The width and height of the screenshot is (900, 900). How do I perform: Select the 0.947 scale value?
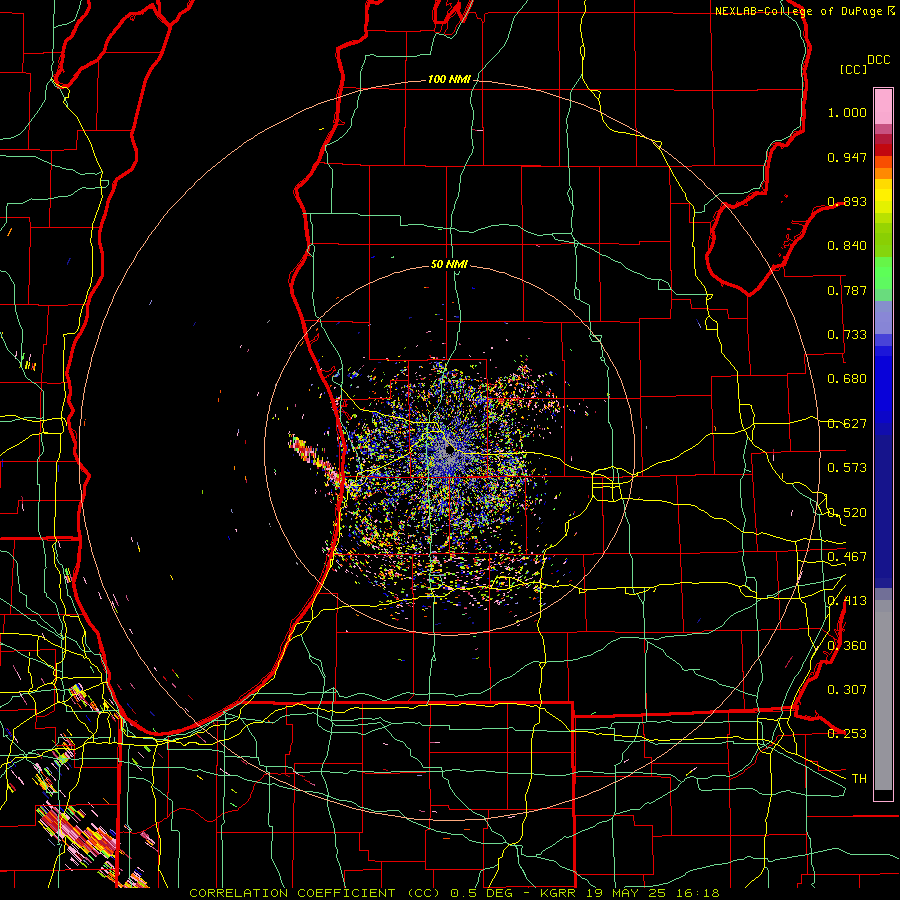[x=847, y=157]
